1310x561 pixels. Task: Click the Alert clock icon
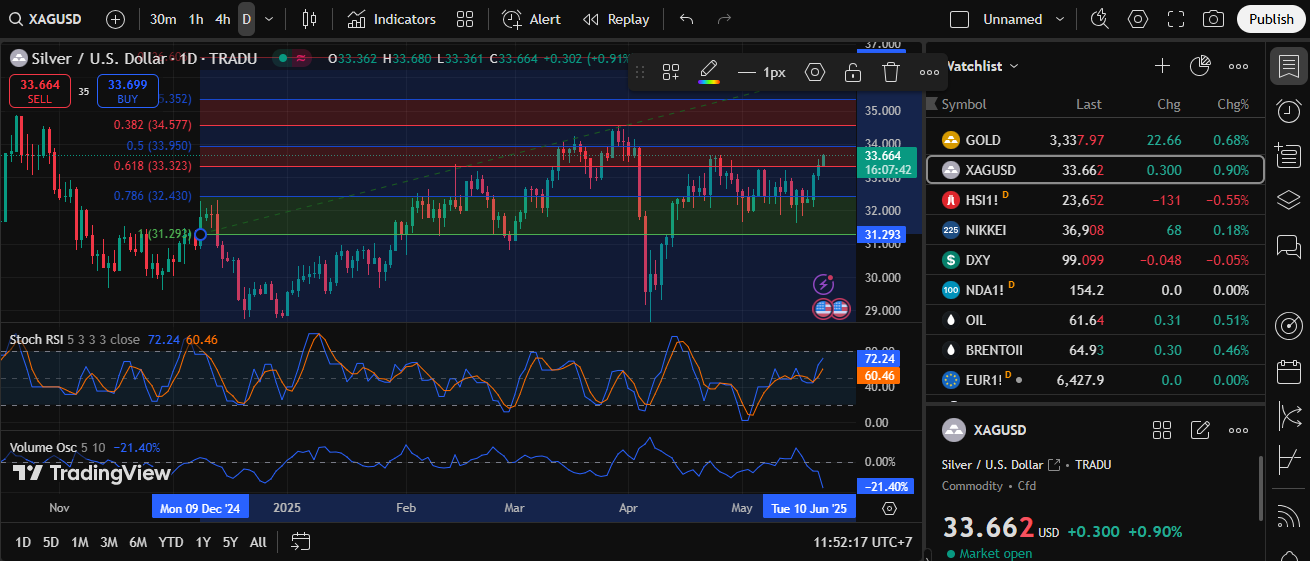pos(512,19)
